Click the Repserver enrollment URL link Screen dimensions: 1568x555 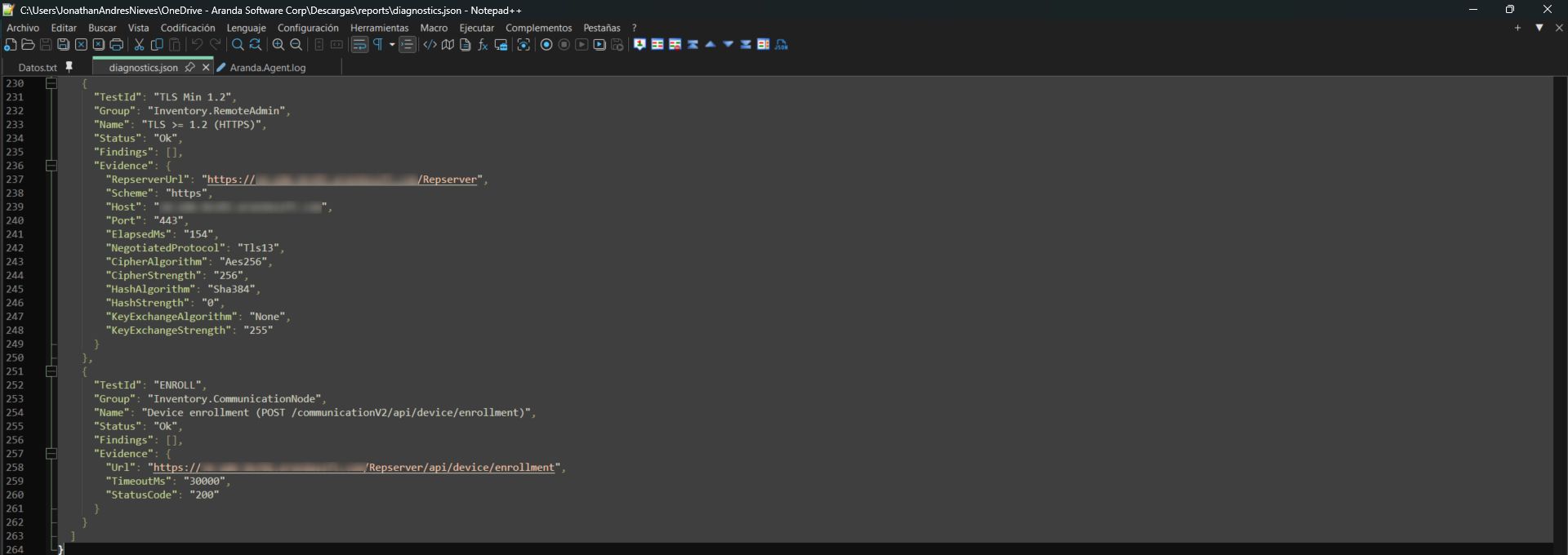point(461,468)
